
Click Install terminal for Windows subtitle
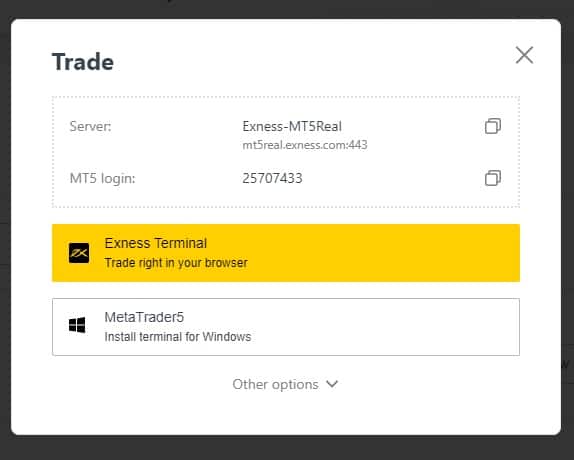178,337
